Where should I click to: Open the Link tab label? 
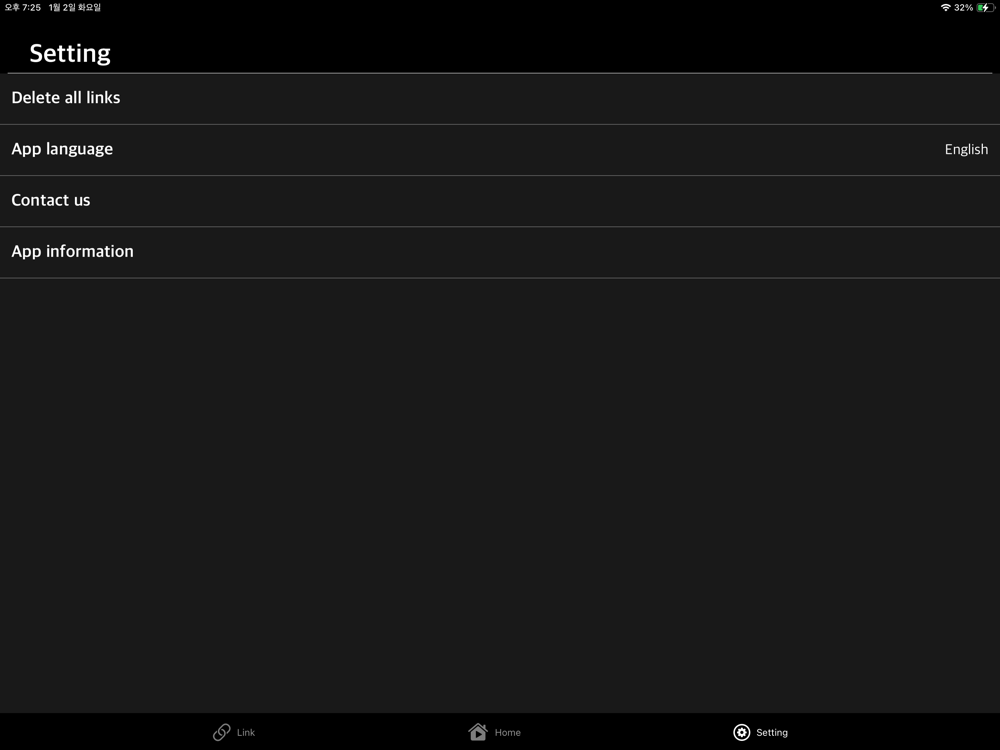[x=246, y=733]
